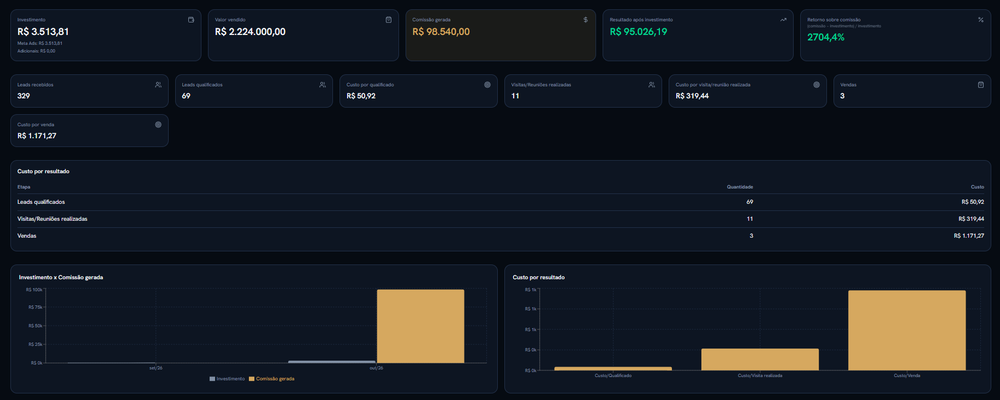Image resolution: width=1000 pixels, height=400 pixels.
Task: Click the people icon on Leads recebidos card
Action: point(158,84)
